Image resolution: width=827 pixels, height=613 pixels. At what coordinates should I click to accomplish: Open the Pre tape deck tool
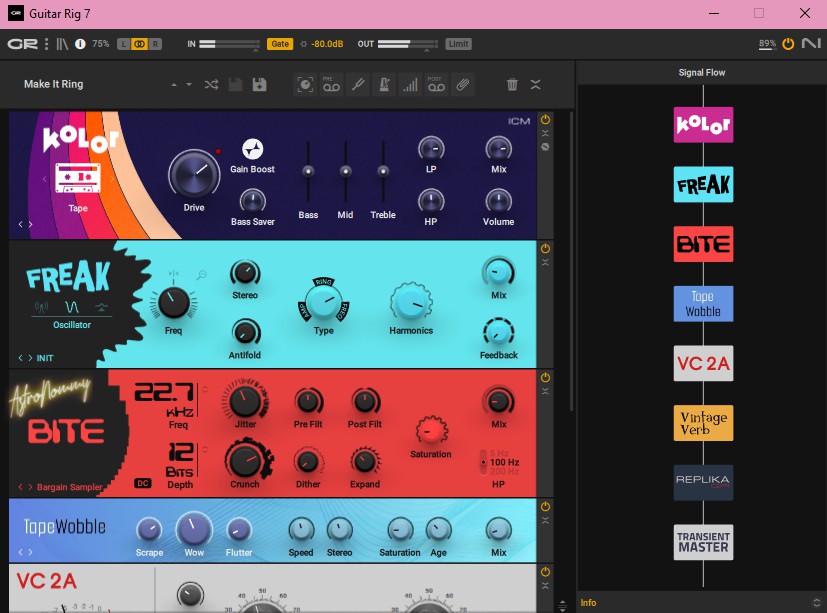(x=331, y=84)
